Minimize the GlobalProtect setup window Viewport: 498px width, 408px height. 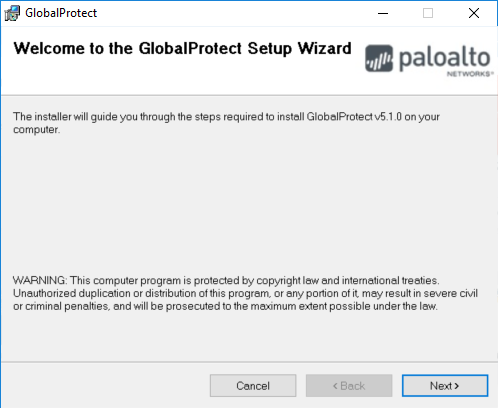tap(383, 13)
